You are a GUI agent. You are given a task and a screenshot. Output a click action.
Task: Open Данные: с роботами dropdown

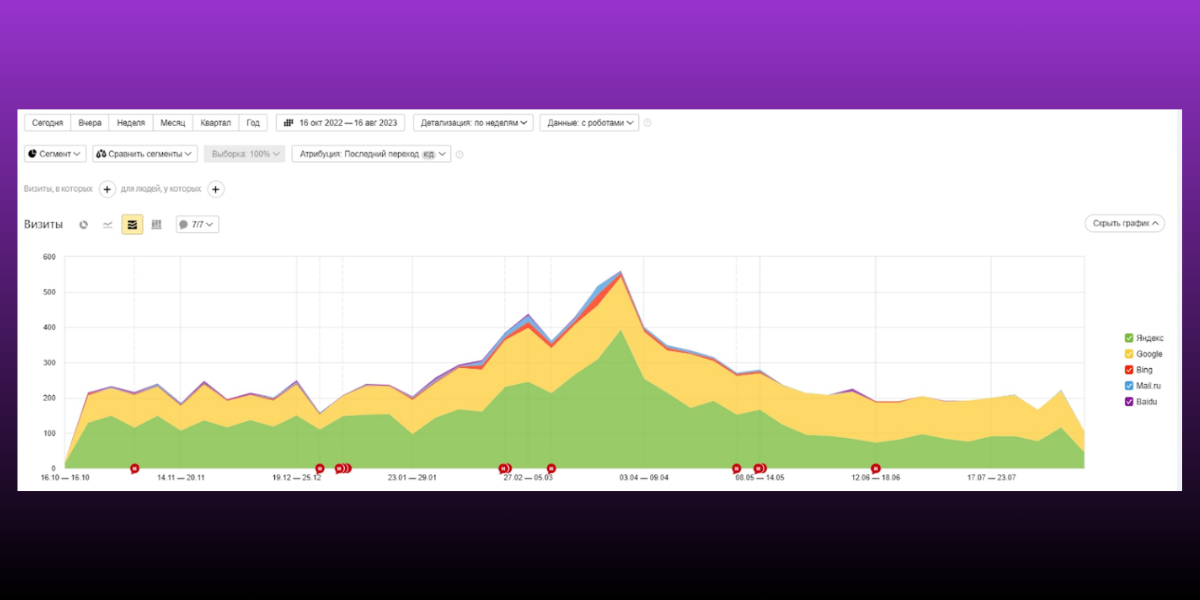pyautogui.click(x=589, y=123)
